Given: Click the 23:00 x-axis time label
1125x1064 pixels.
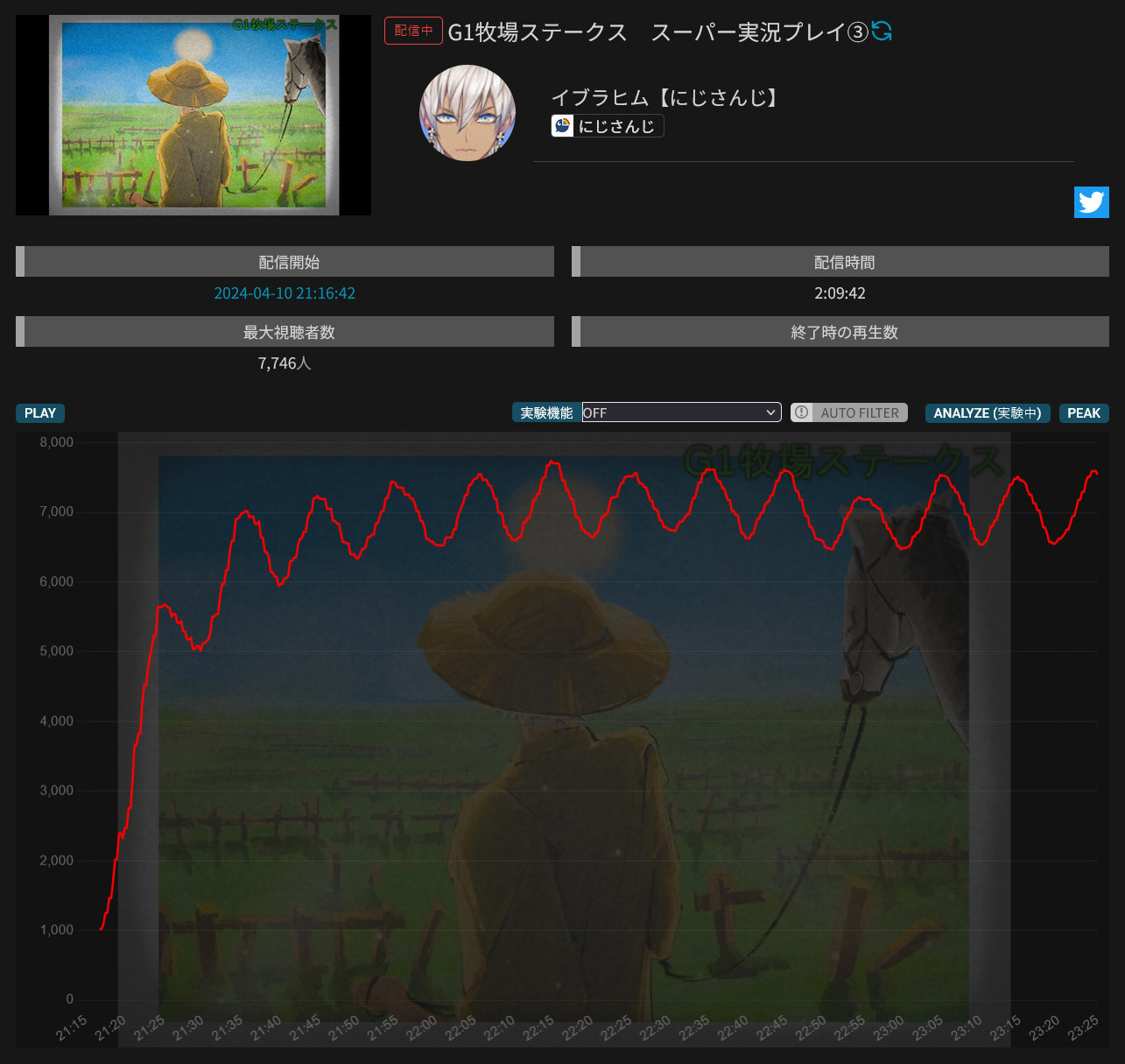Looking at the screenshot, I should (889, 1028).
